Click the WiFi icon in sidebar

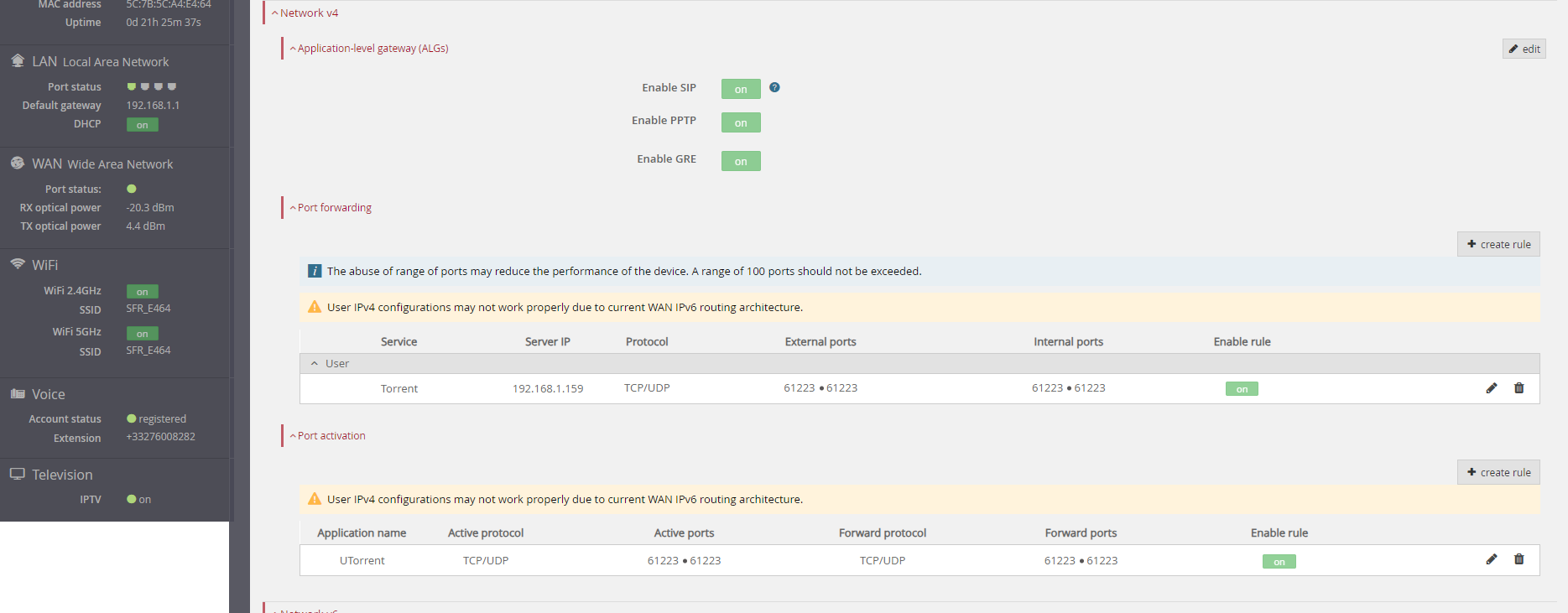pos(18,264)
